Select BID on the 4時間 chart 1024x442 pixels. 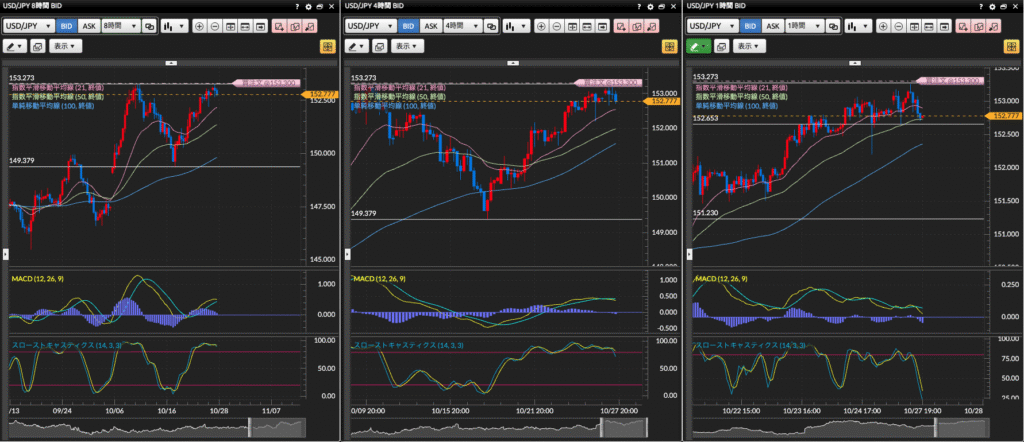(406, 26)
